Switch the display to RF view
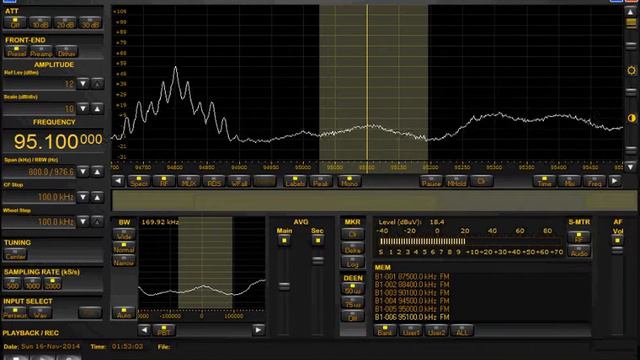This screenshot has height=360, width=640. (164, 181)
